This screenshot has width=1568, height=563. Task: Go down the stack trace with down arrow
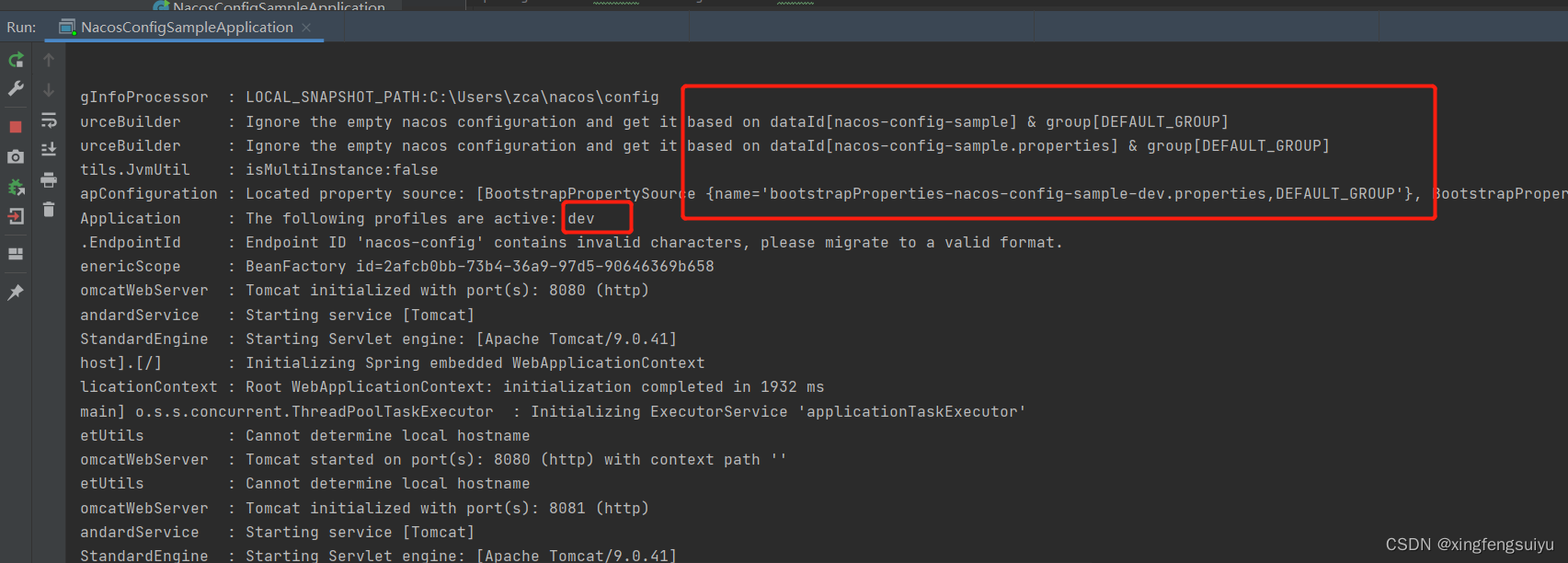coord(49,90)
